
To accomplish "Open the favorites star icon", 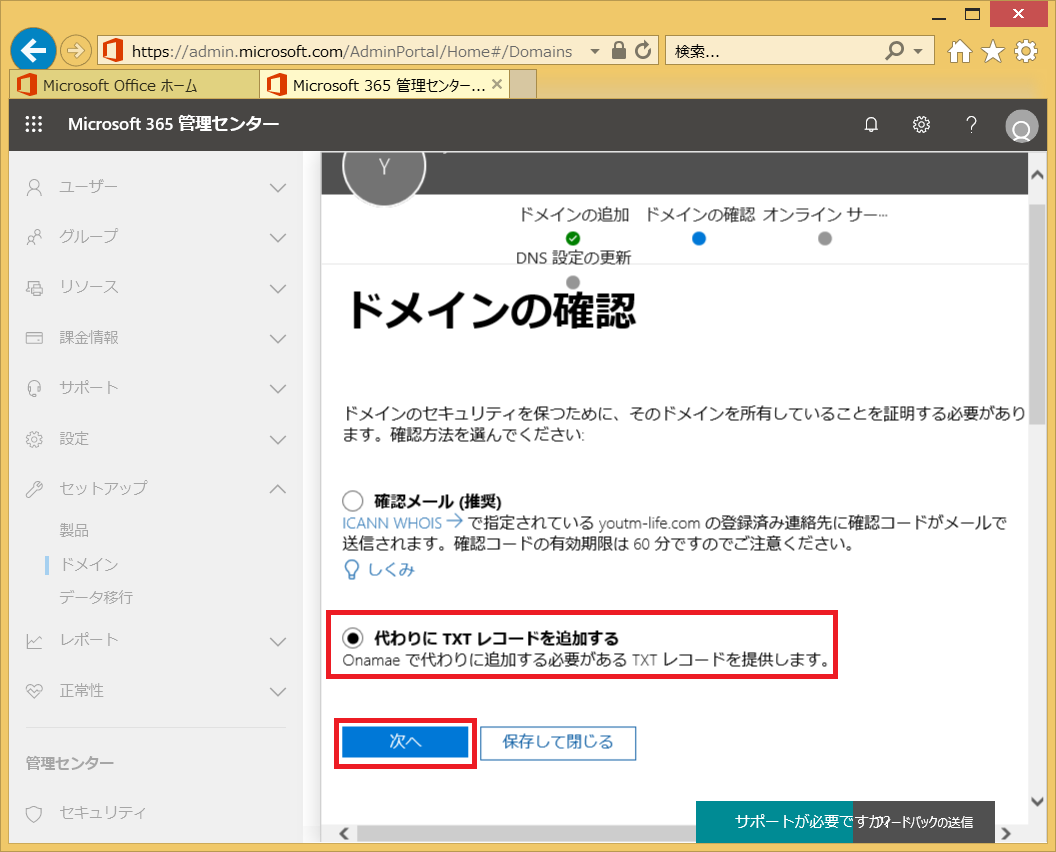I will point(993,51).
